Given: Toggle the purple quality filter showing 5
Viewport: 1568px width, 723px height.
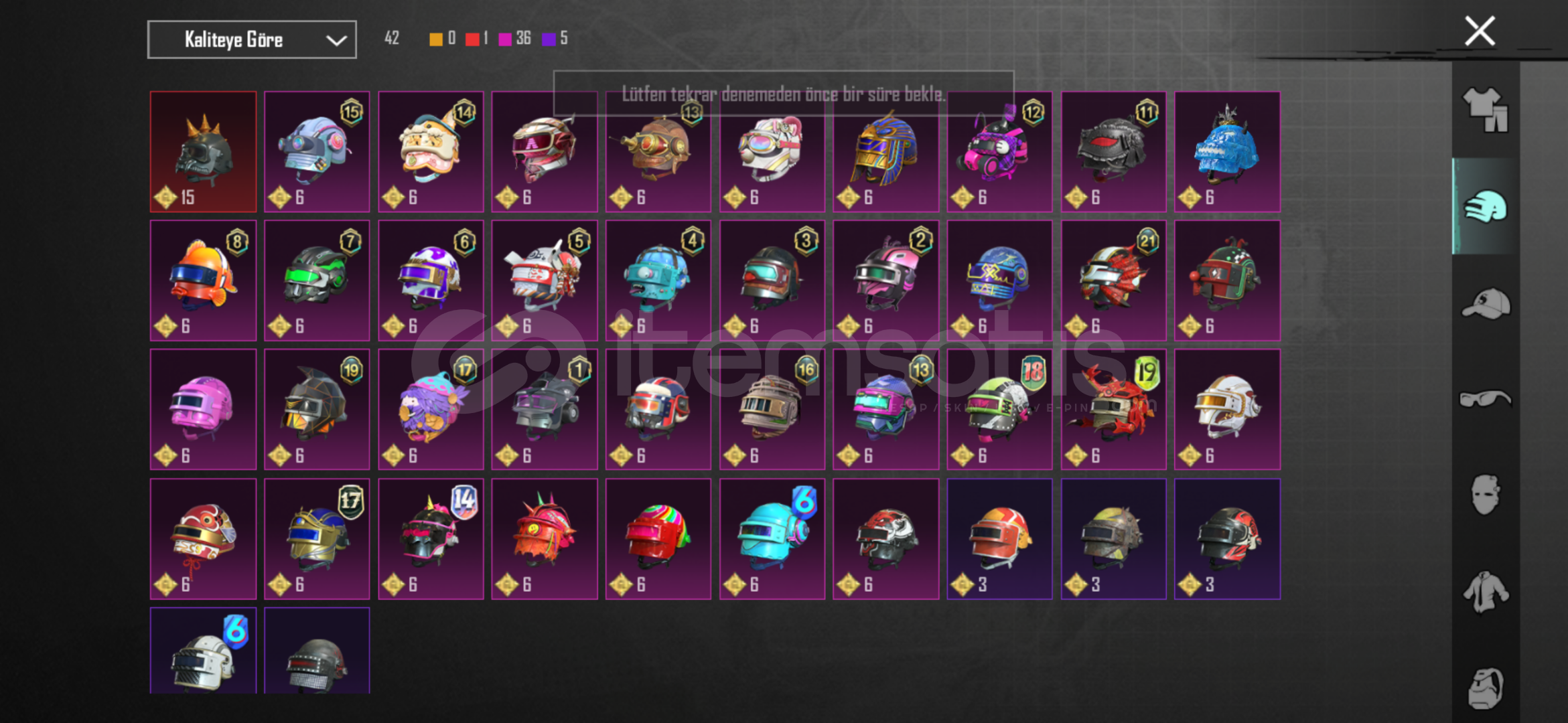Looking at the screenshot, I should click(x=555, y=39).
